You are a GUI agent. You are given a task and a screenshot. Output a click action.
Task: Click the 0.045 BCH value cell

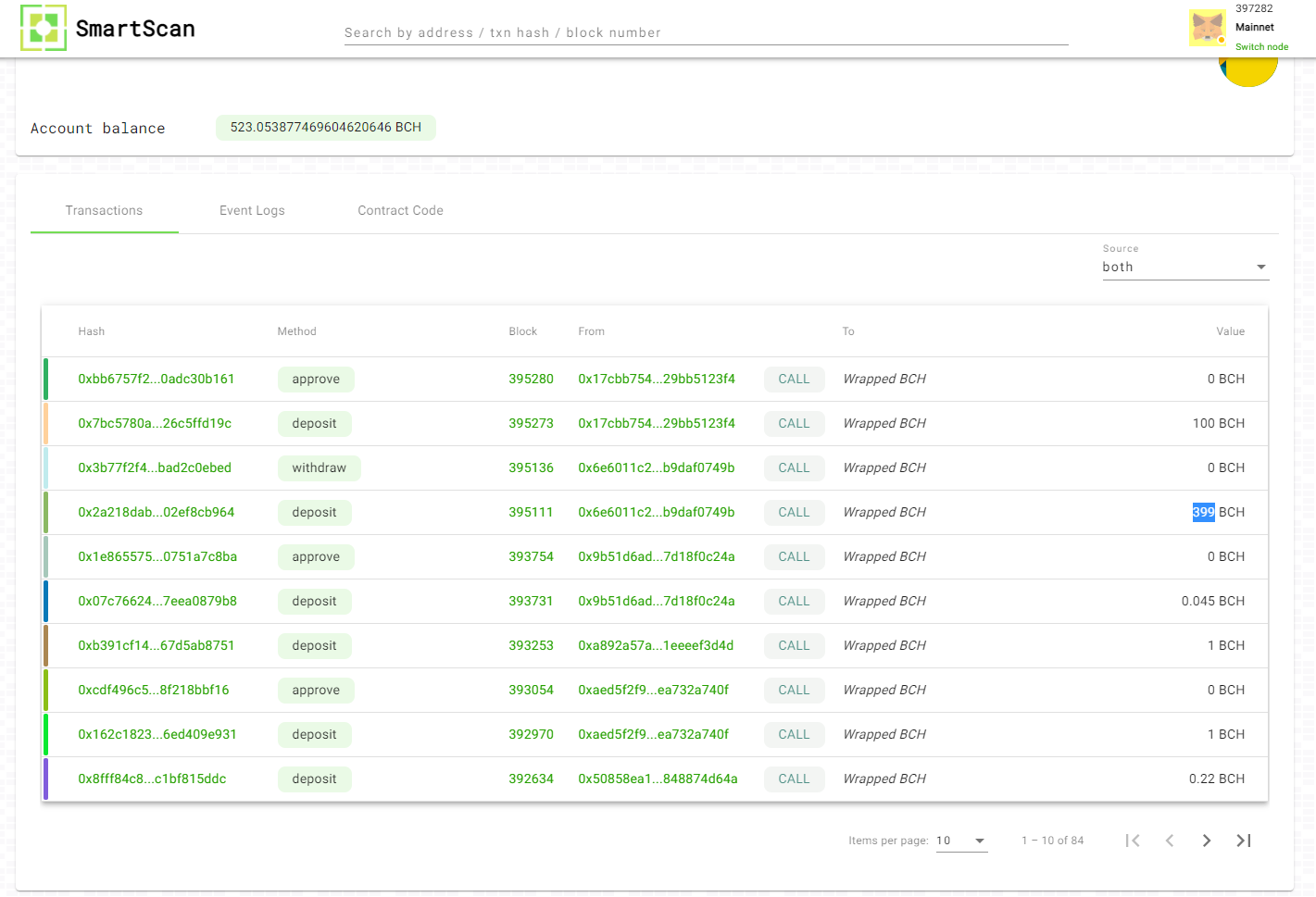[x=1213, y=602]
